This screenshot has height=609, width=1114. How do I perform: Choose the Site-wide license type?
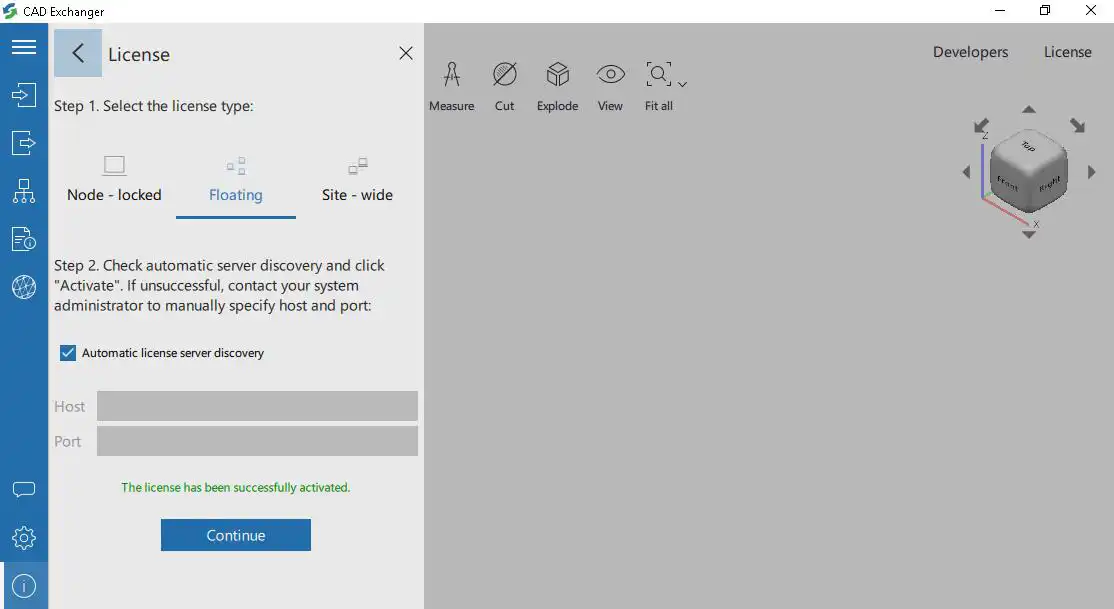357,178
